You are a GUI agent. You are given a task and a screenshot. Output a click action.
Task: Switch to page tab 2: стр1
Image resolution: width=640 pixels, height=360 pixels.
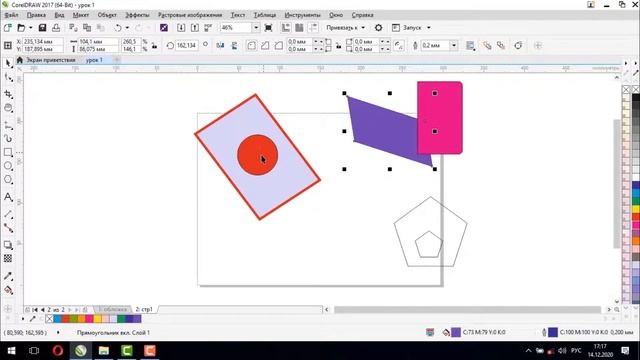[144, 309]
